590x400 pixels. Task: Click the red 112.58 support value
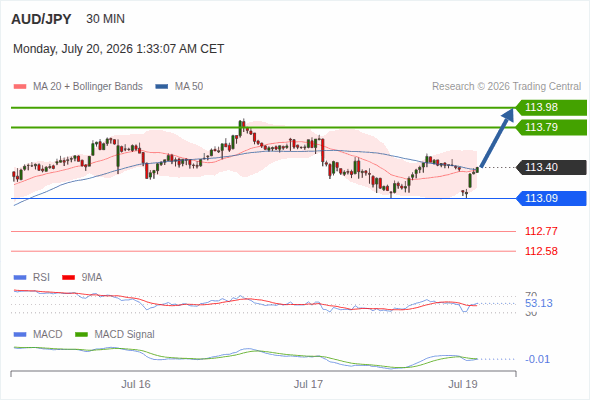point(541,251)
